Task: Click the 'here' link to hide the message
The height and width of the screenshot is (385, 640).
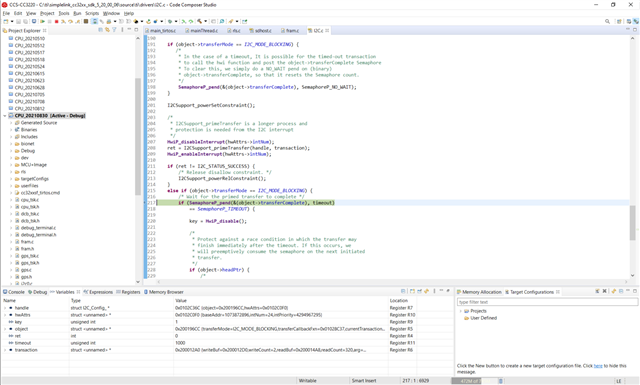Action: click(x=598, y=366)
